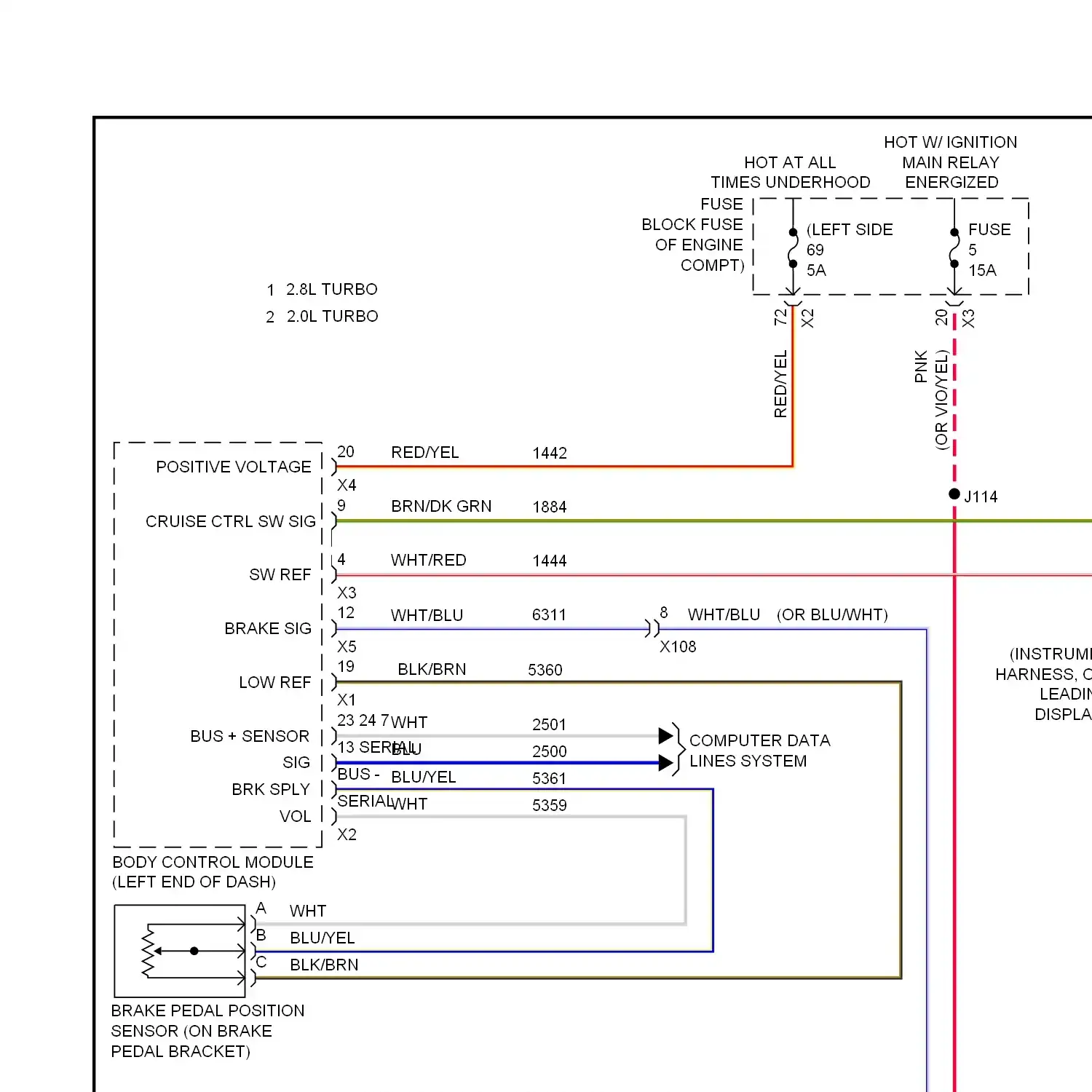The image size is (1092, 1092).
Task: Click 'COMPUTER DATA LINES SYSTEM' text
Action: (x=759, y=751)
